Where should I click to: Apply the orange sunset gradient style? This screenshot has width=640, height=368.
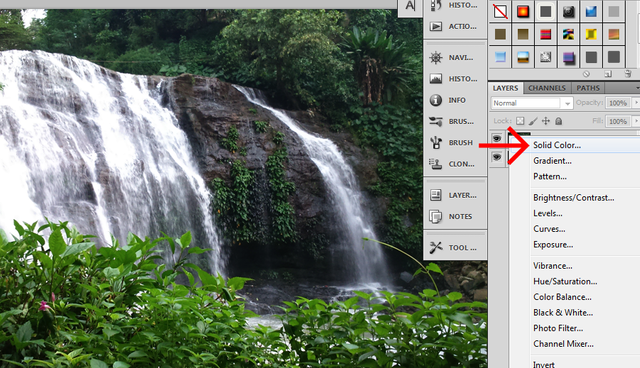tap(613, 34)
